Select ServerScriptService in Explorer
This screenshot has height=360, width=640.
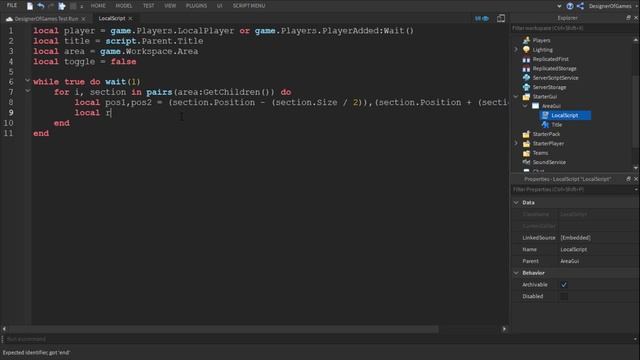pyautogui.click(x=555, y=78)
